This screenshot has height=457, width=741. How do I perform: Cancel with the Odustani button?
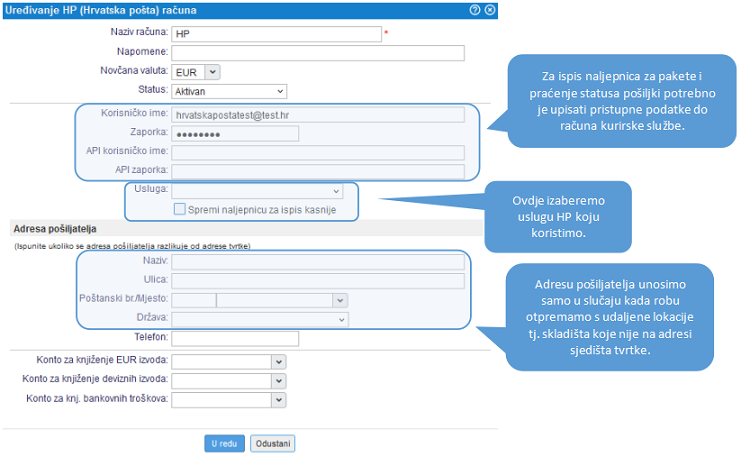pyautogui.click(x=273, y=444)
